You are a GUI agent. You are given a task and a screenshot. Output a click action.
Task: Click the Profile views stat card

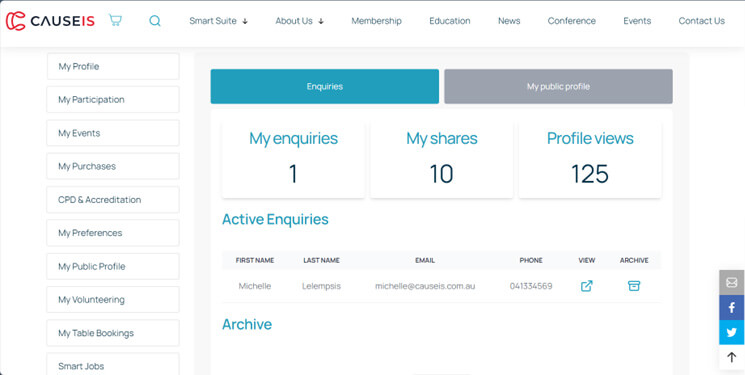point(590,160)
